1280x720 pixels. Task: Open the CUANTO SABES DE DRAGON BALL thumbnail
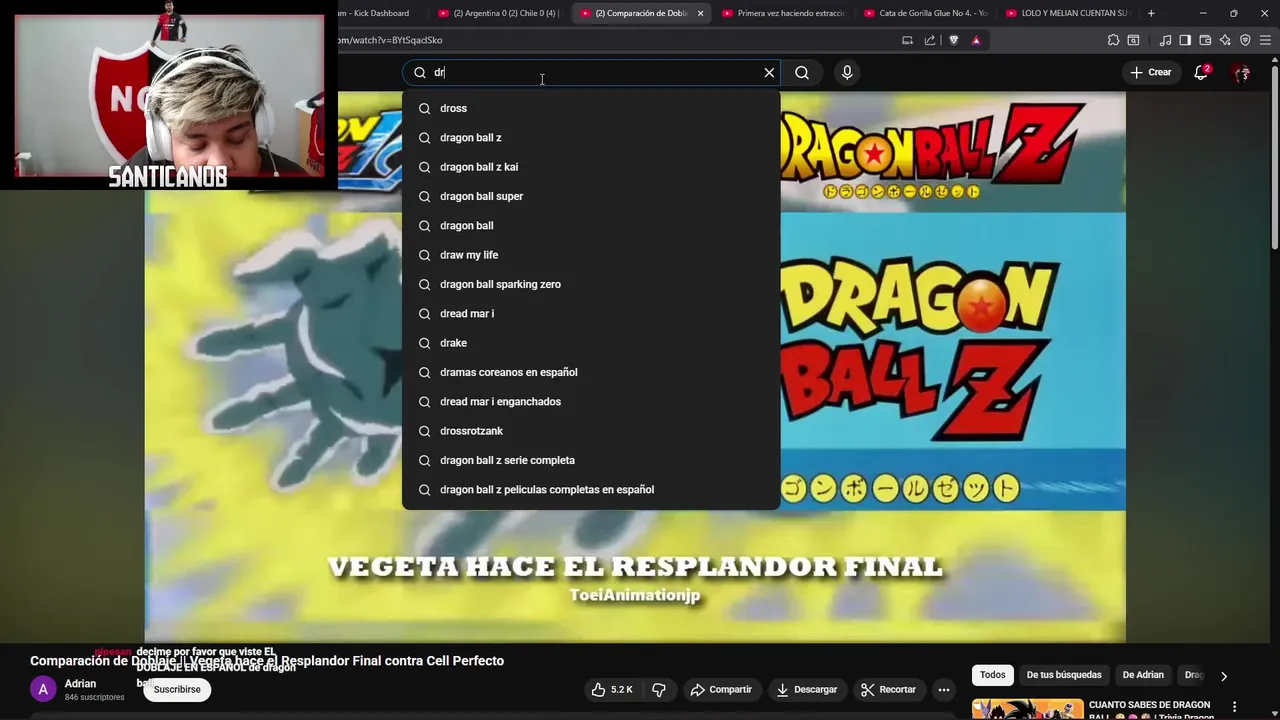(x=1028, y=709)
